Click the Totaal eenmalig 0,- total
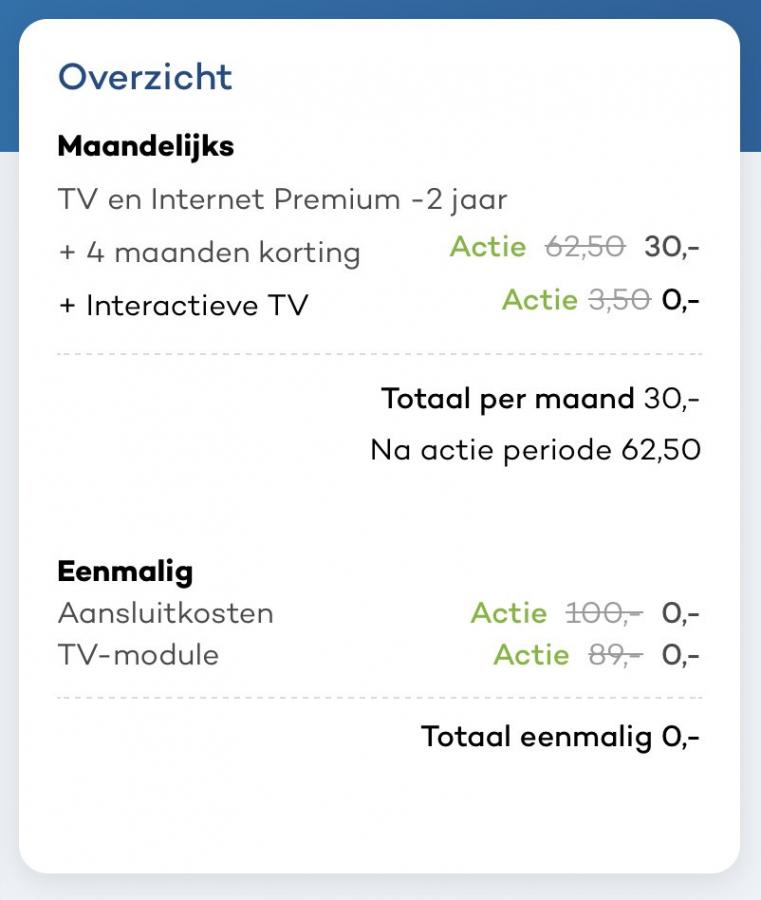 pos(560,736)
